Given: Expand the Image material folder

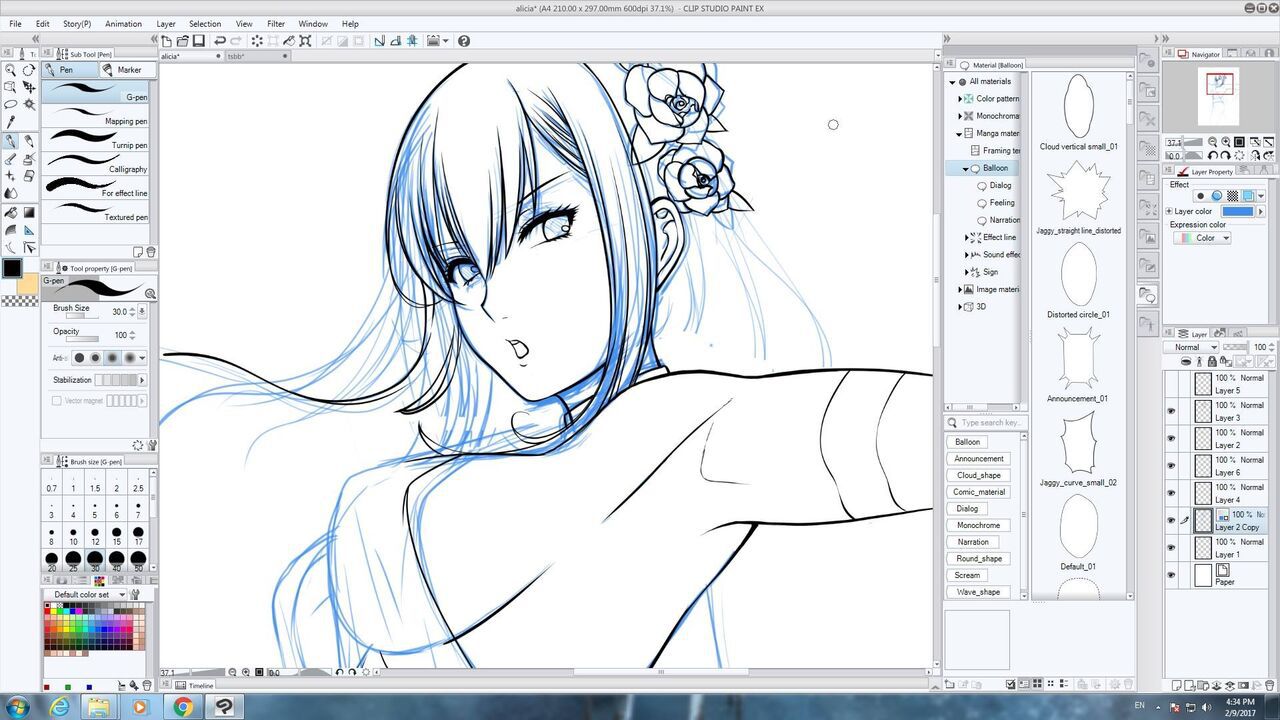Looking at the screenshot, I should [960, 289].
